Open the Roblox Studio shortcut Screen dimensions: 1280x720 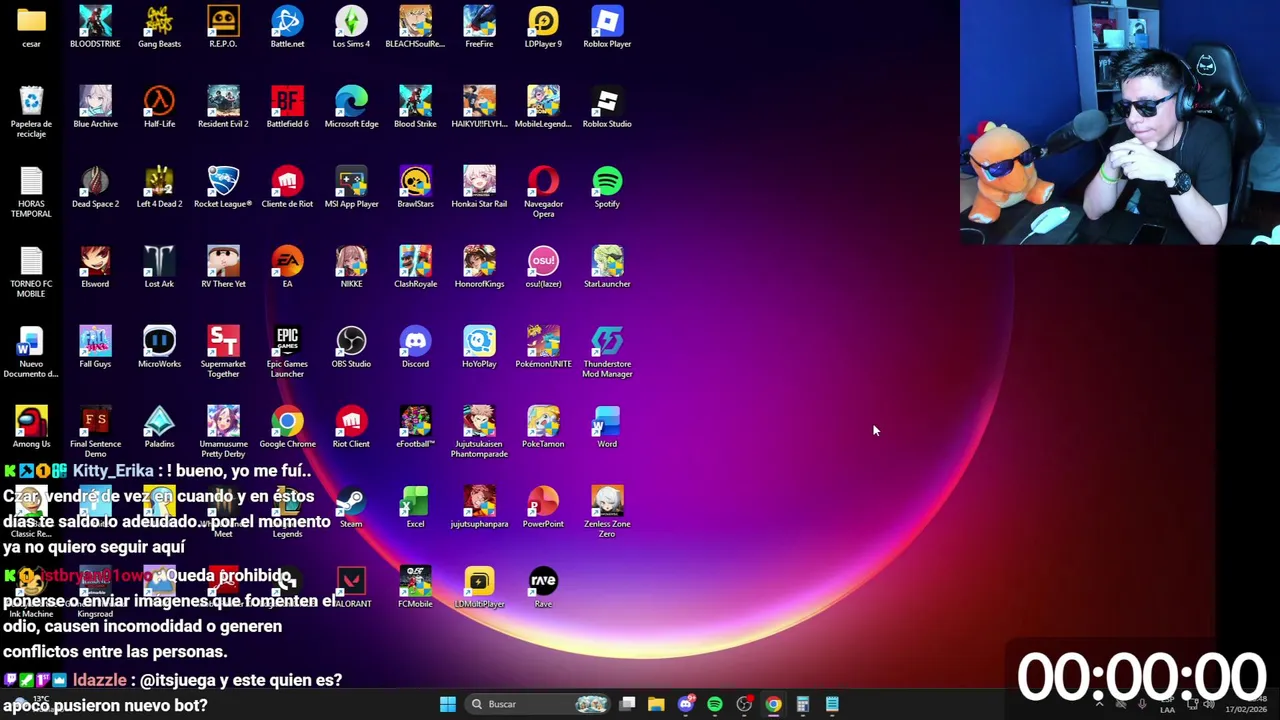coord(607,107)
